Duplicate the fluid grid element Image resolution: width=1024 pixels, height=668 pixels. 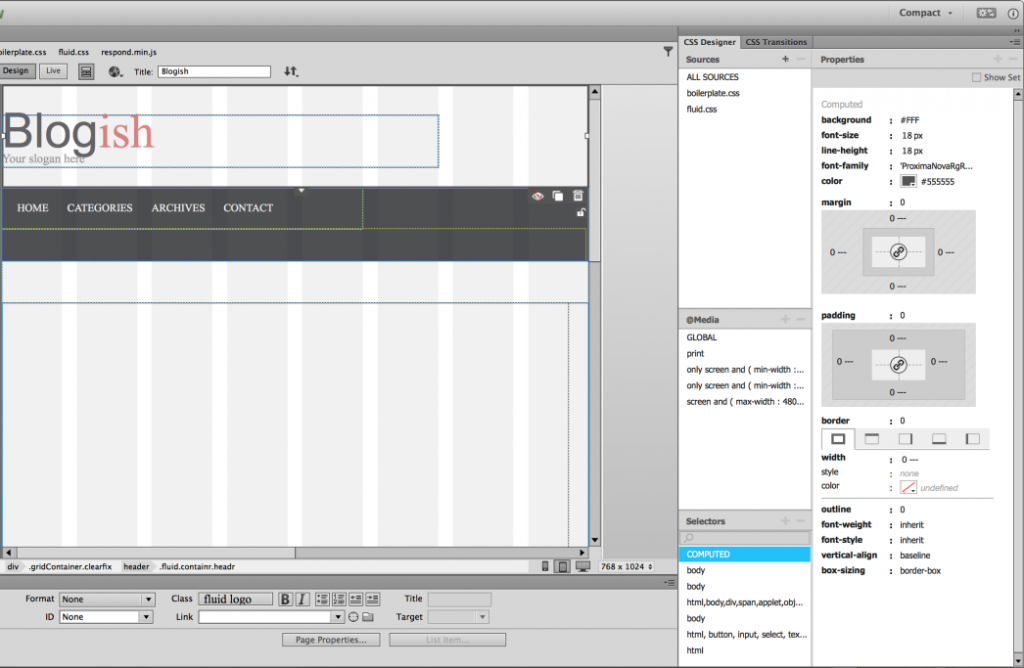[557, 196]
